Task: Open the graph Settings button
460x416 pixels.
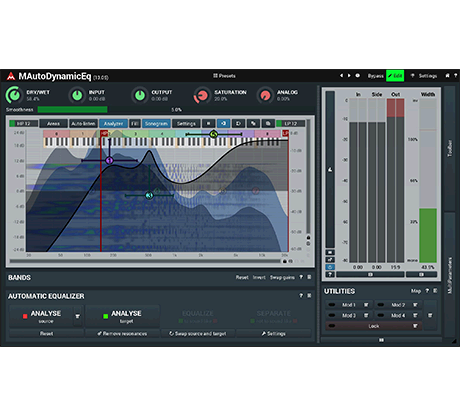Action: click(x=186, y=124)
